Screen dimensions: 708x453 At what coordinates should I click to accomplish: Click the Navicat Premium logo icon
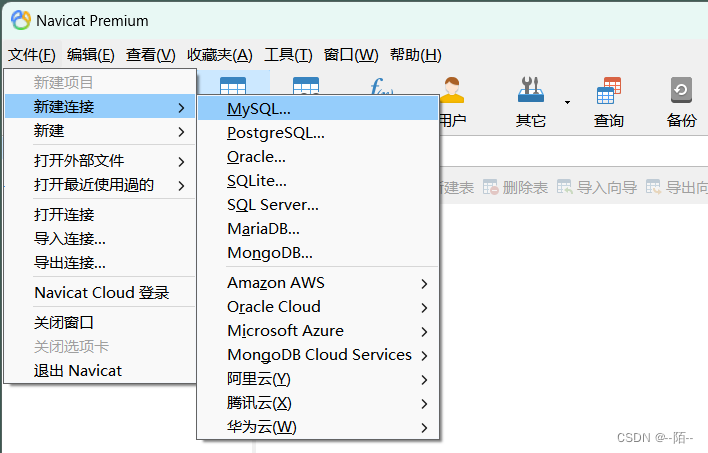(x=20, y=20)
